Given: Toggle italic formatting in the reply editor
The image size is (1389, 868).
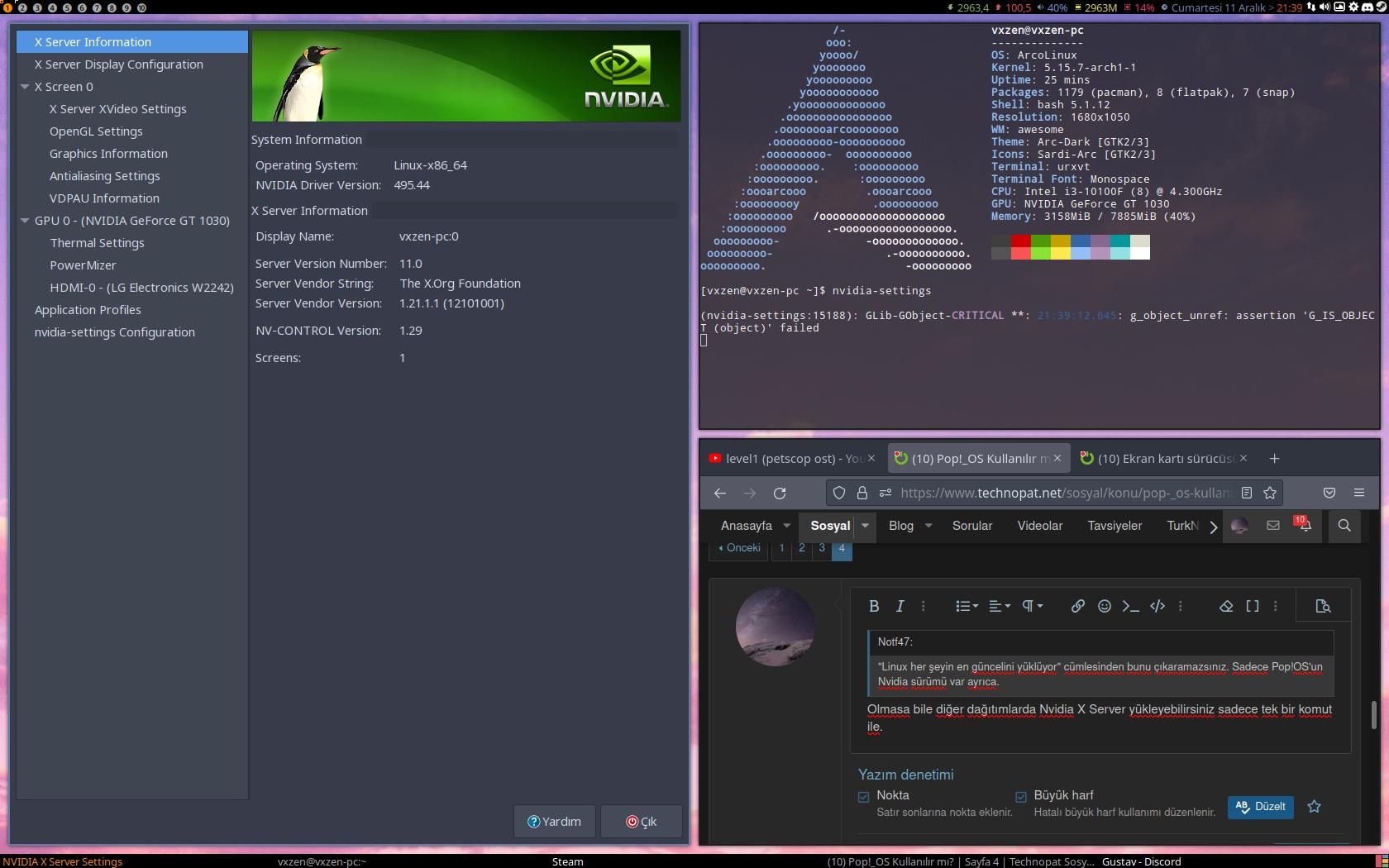Looking at the screenshot, I should pos(900,606).
